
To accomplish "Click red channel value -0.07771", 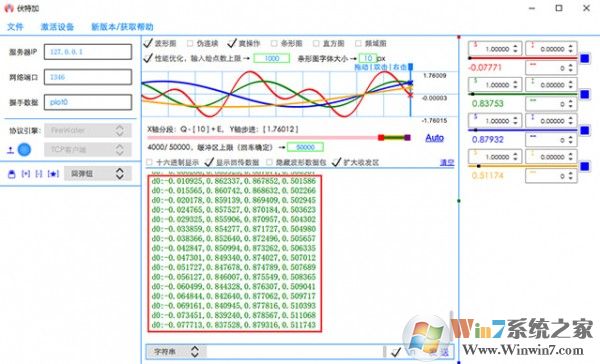I will (485, 68).
